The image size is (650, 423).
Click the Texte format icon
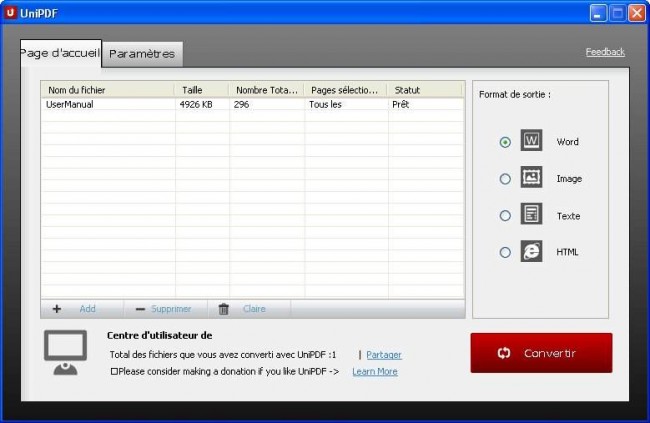[x=531, y=215]
